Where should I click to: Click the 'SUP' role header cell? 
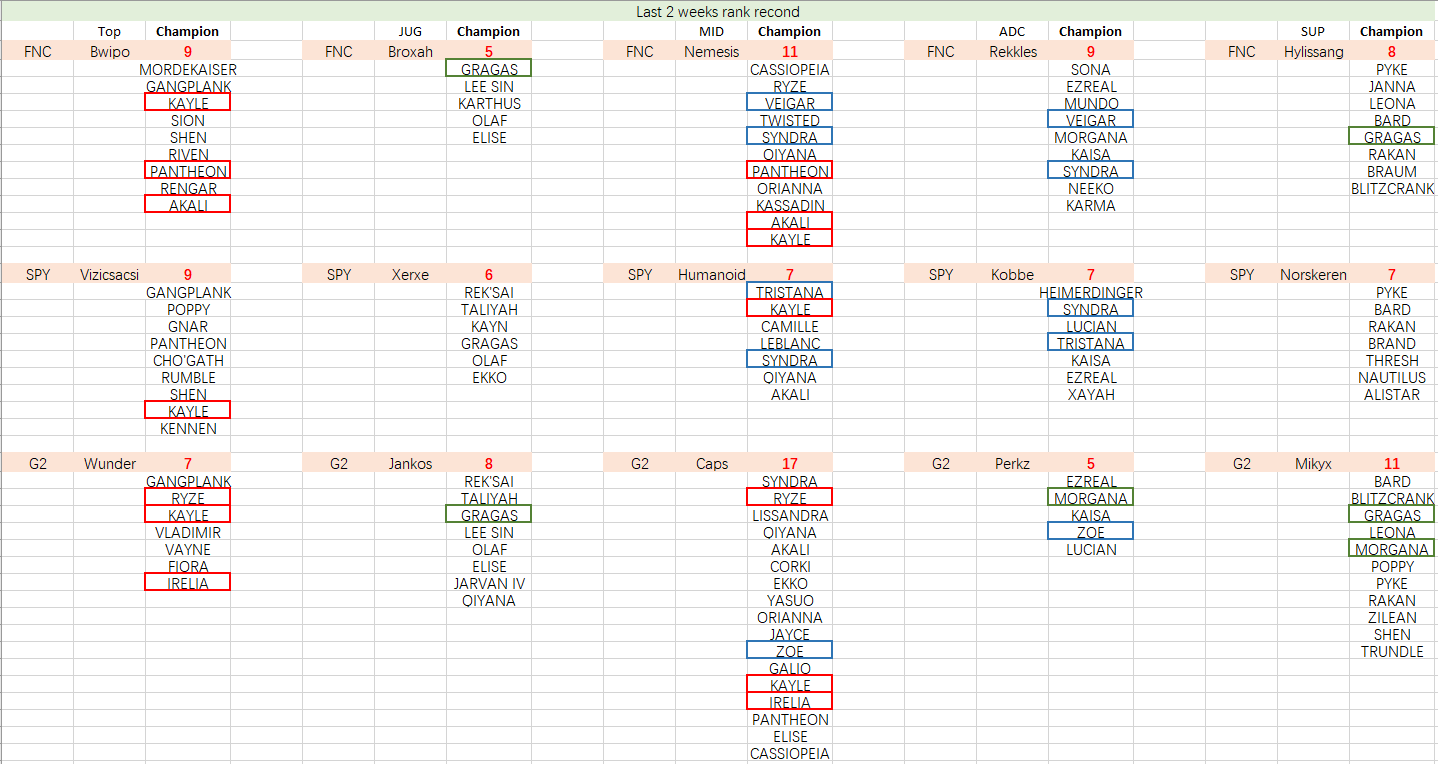pyautogui.click(x=1313, y=32)
